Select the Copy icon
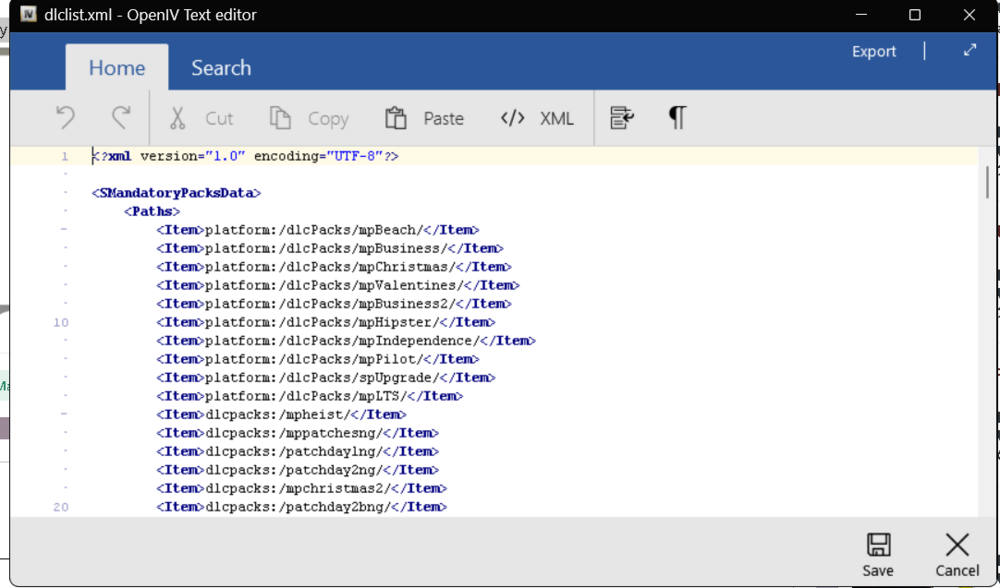This screenshot has width=1000, height=588. pyautogui.click(x=281, y=117)
